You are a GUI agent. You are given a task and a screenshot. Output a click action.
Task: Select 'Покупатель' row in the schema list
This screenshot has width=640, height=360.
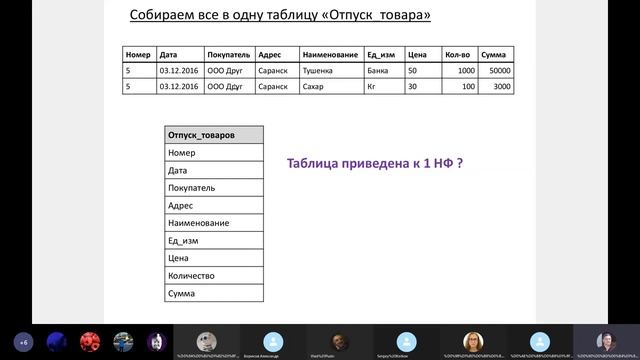click(x=214, y=188)
